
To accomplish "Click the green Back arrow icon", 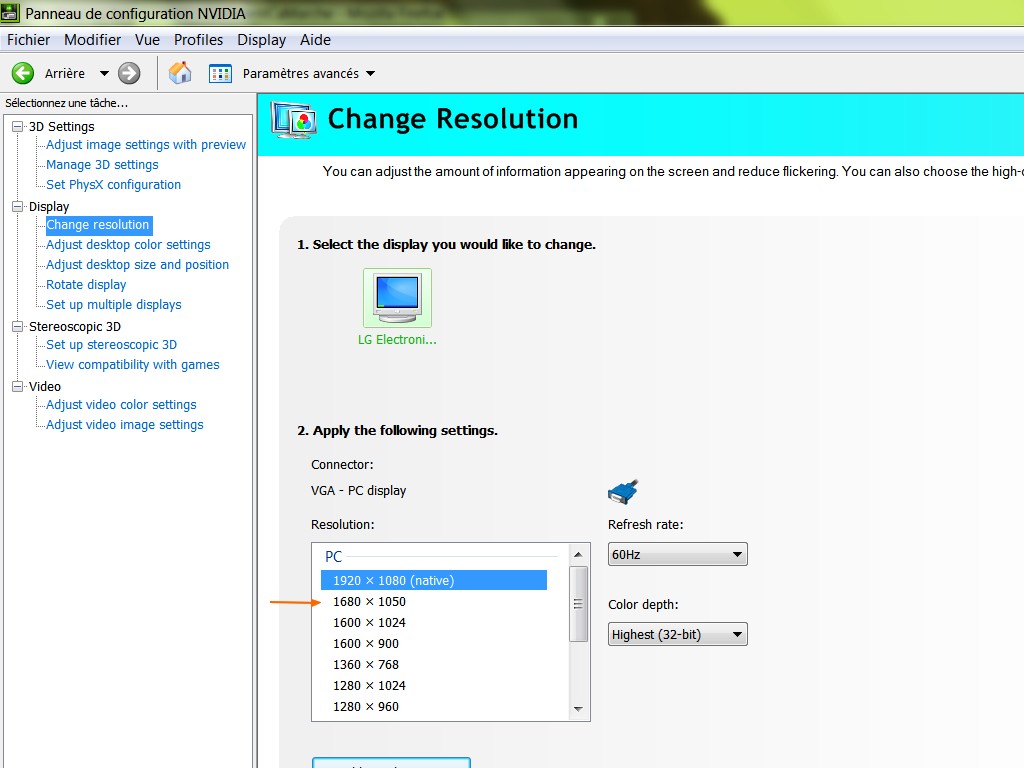I will coord(23,73).
